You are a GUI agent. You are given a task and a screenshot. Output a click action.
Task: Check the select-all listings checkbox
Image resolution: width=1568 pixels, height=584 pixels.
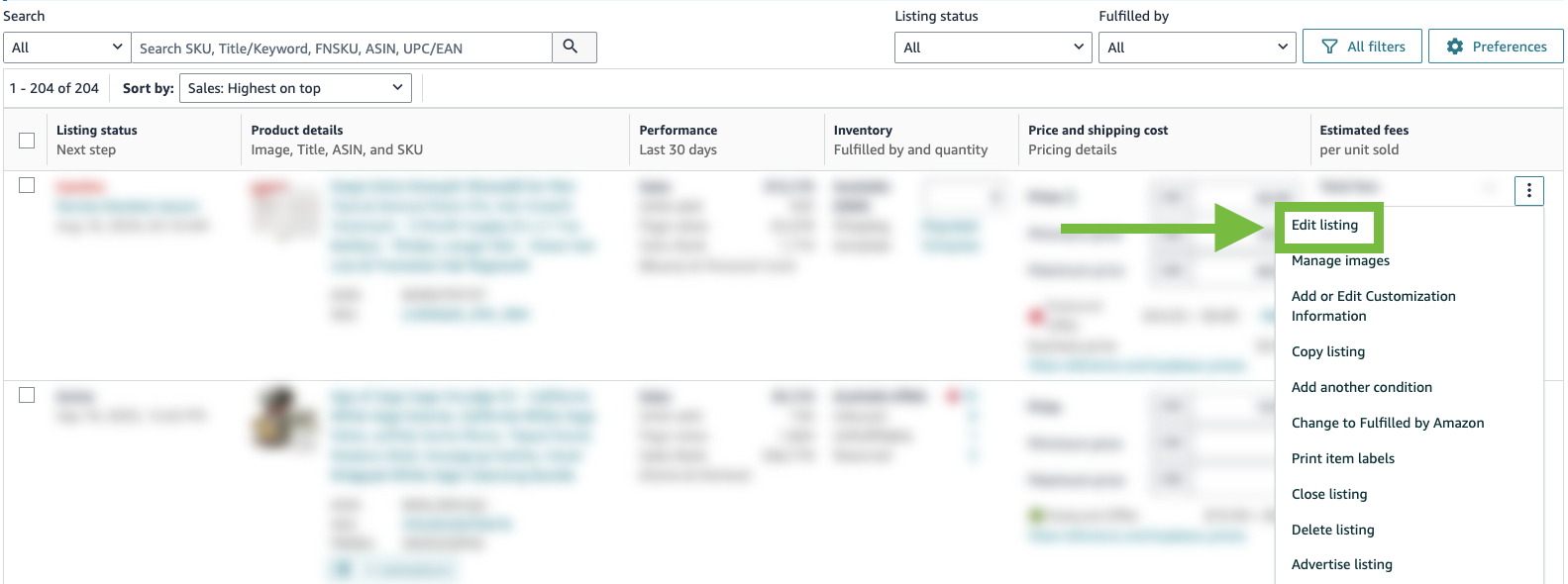[27, 141]
